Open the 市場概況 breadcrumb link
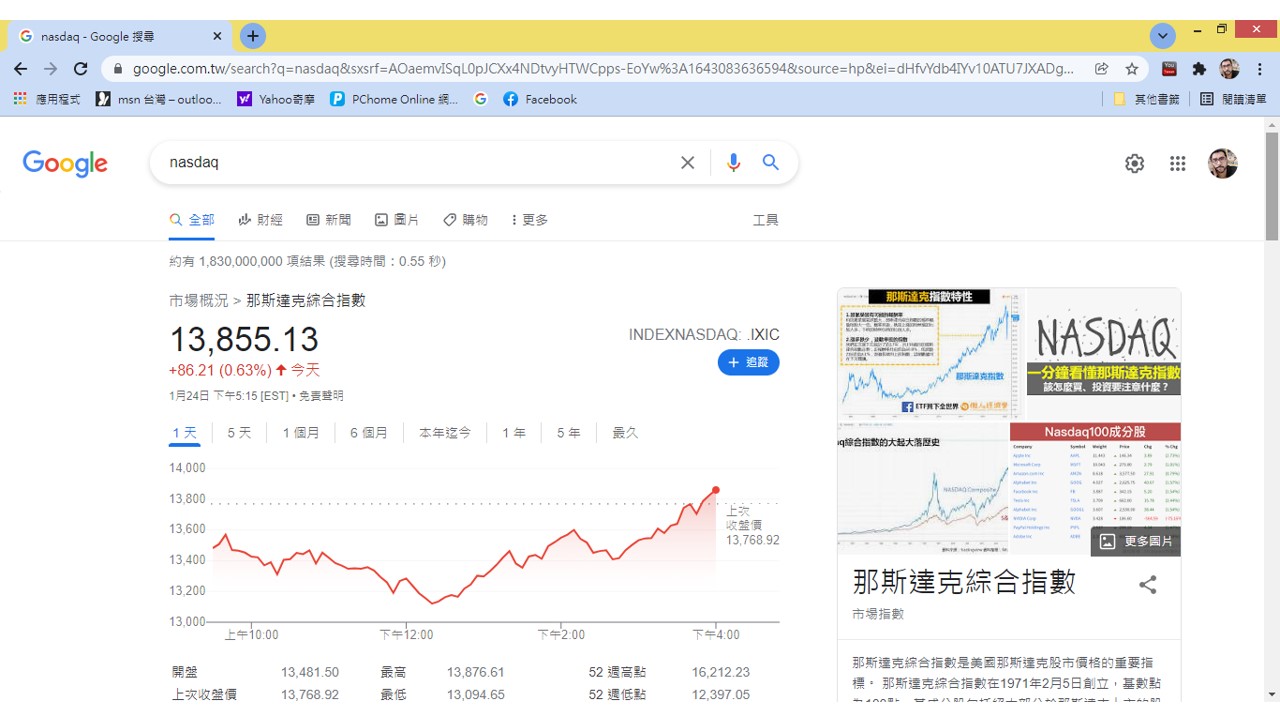Screen dimensions: 1280x720 coord(199,300)
